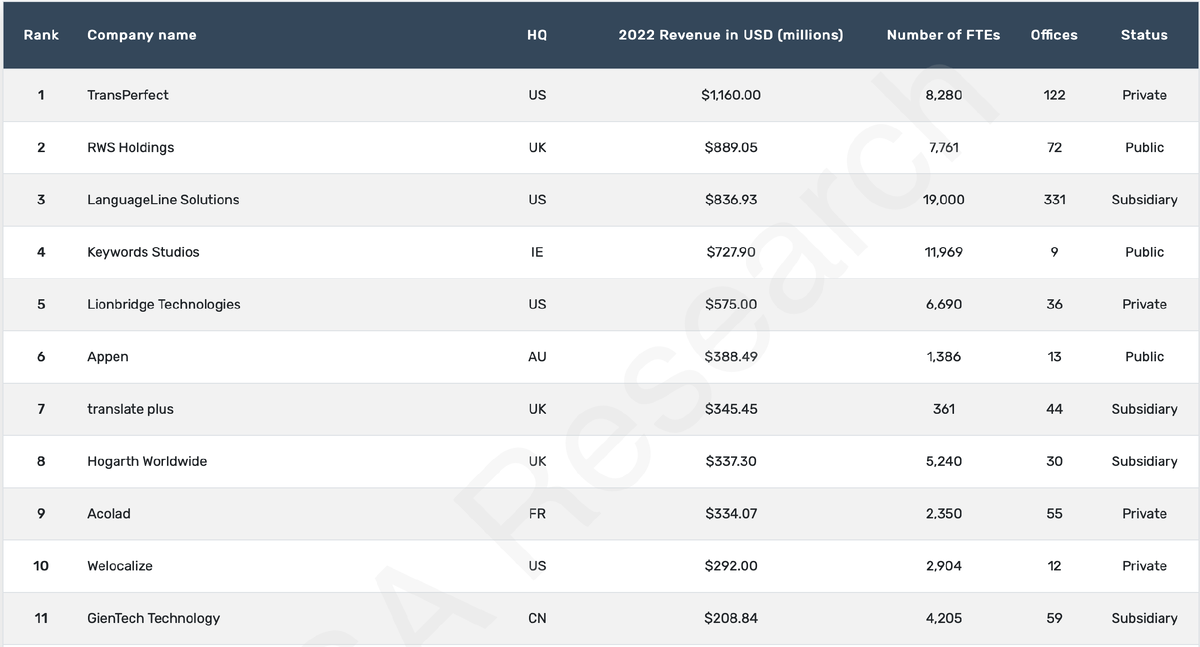Click Private status in TransPerfect row
The image size is (1200, 647).
[x=1144, y=95]
